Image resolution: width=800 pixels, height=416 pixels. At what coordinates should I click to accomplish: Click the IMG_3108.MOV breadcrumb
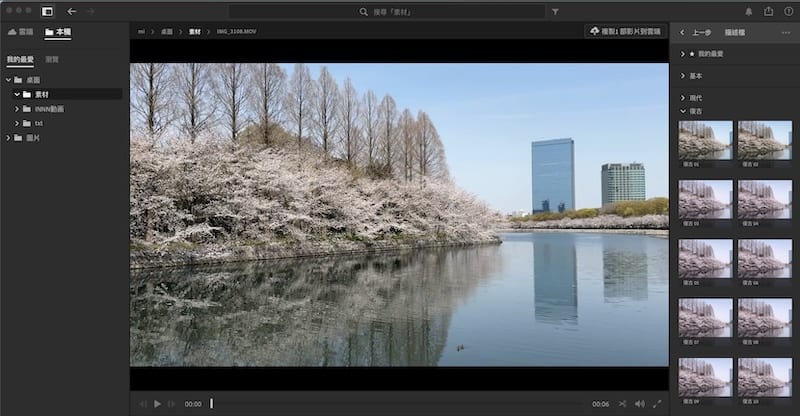236,32
